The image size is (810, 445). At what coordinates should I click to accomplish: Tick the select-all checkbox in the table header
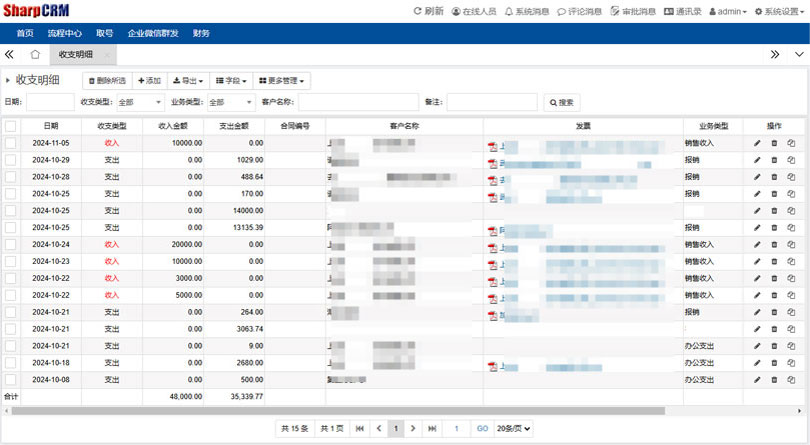pos(11,127)
